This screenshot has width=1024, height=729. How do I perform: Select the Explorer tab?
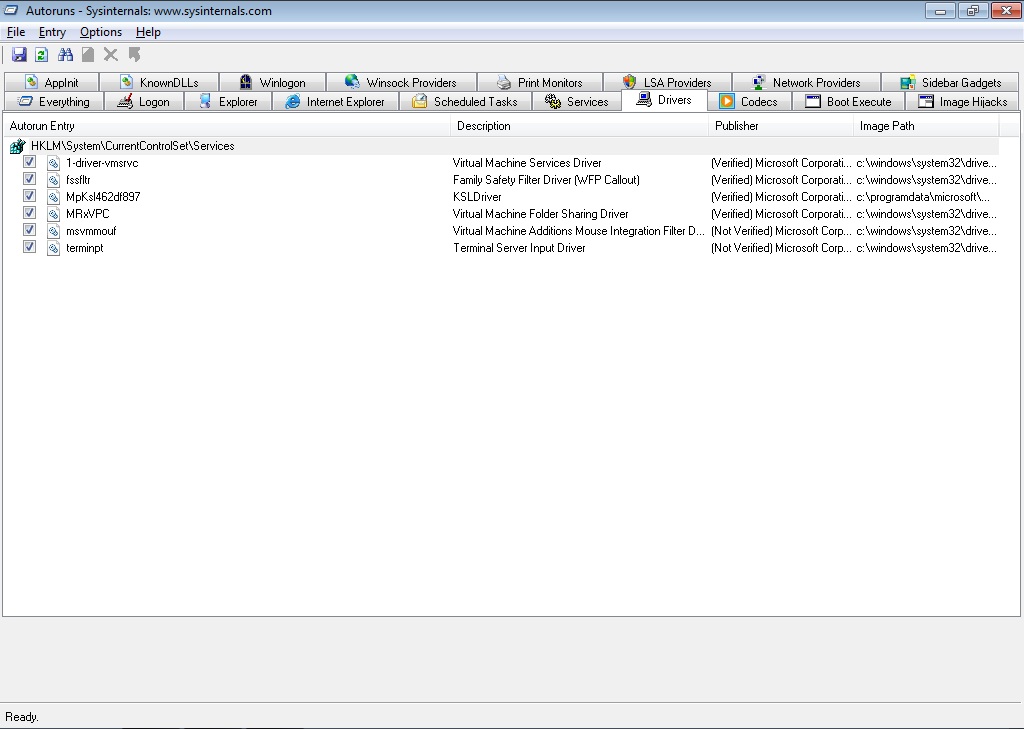tap(228, 101)
